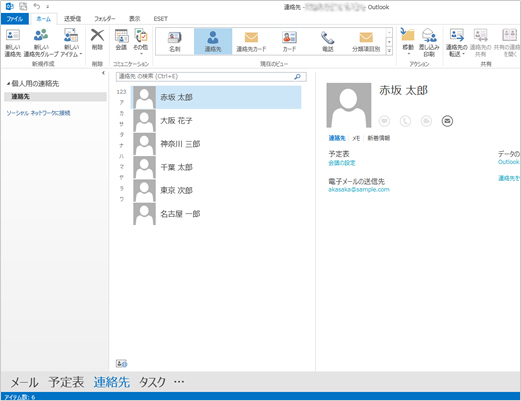
Task: Click the call phone icon for contact
Action: [405, 121]
